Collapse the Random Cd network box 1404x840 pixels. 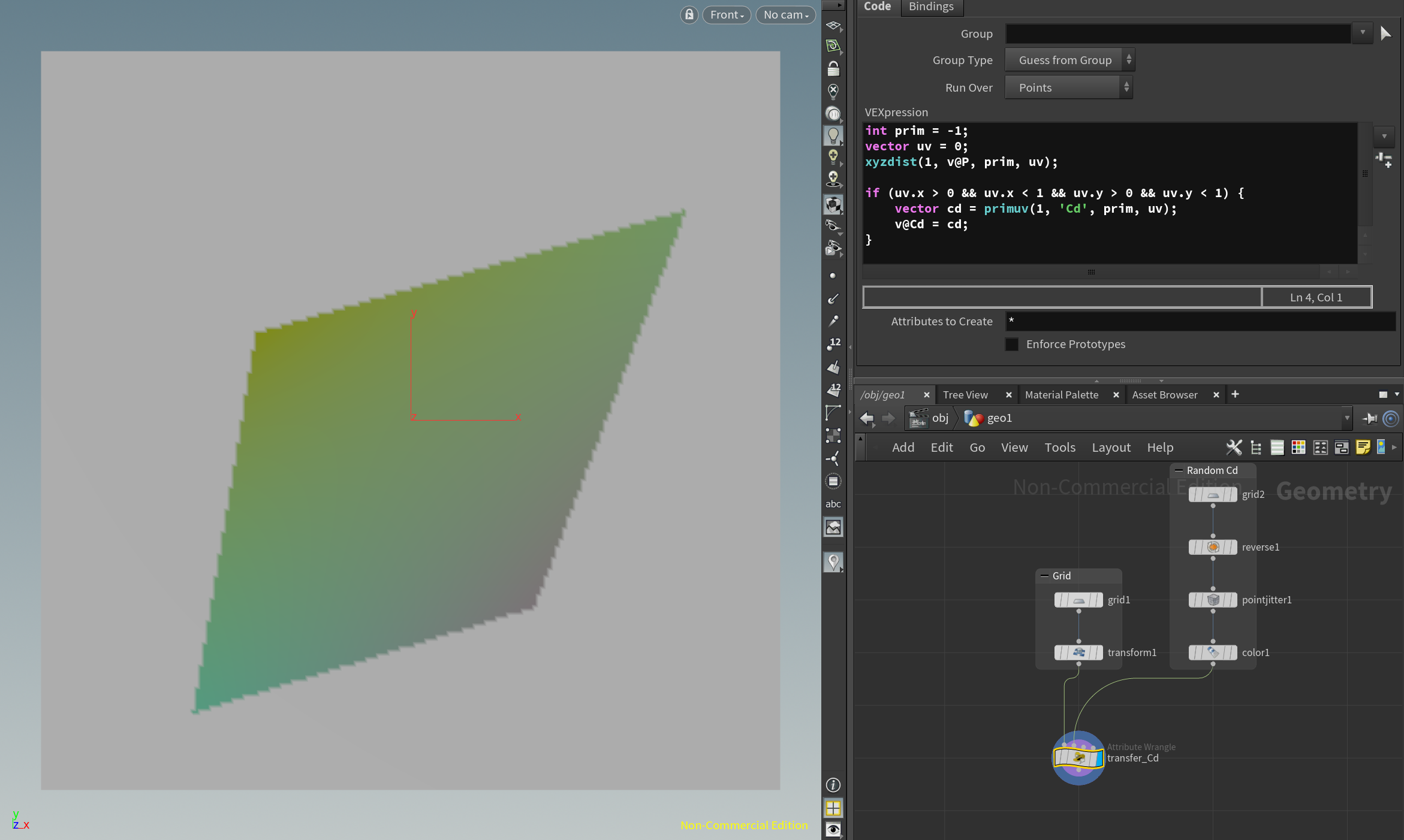(1179, 470)
